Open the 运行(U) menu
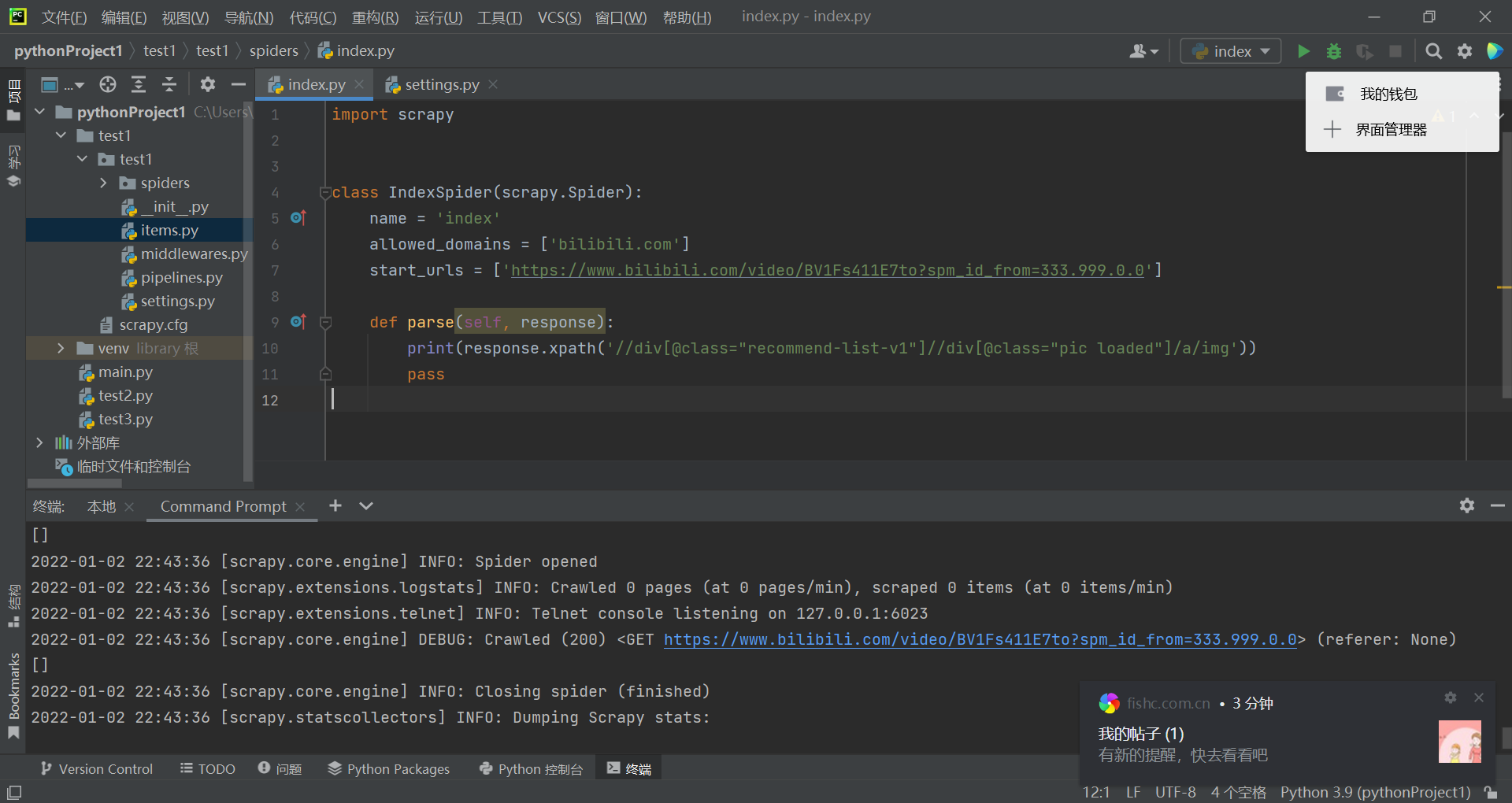1512x803 pixels. [438, 17]
